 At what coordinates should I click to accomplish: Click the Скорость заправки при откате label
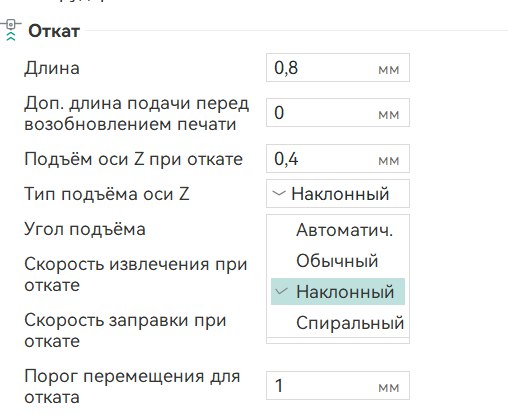pyautogui.click(x=125, y=331)
